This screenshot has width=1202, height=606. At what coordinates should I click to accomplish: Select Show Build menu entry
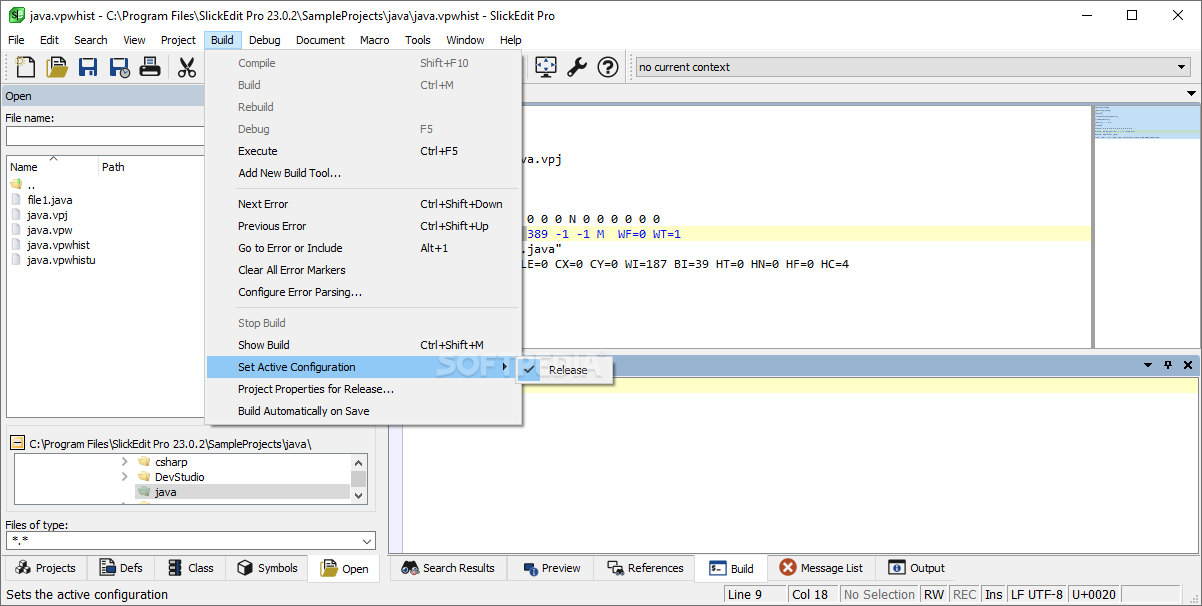coord(363,345)
